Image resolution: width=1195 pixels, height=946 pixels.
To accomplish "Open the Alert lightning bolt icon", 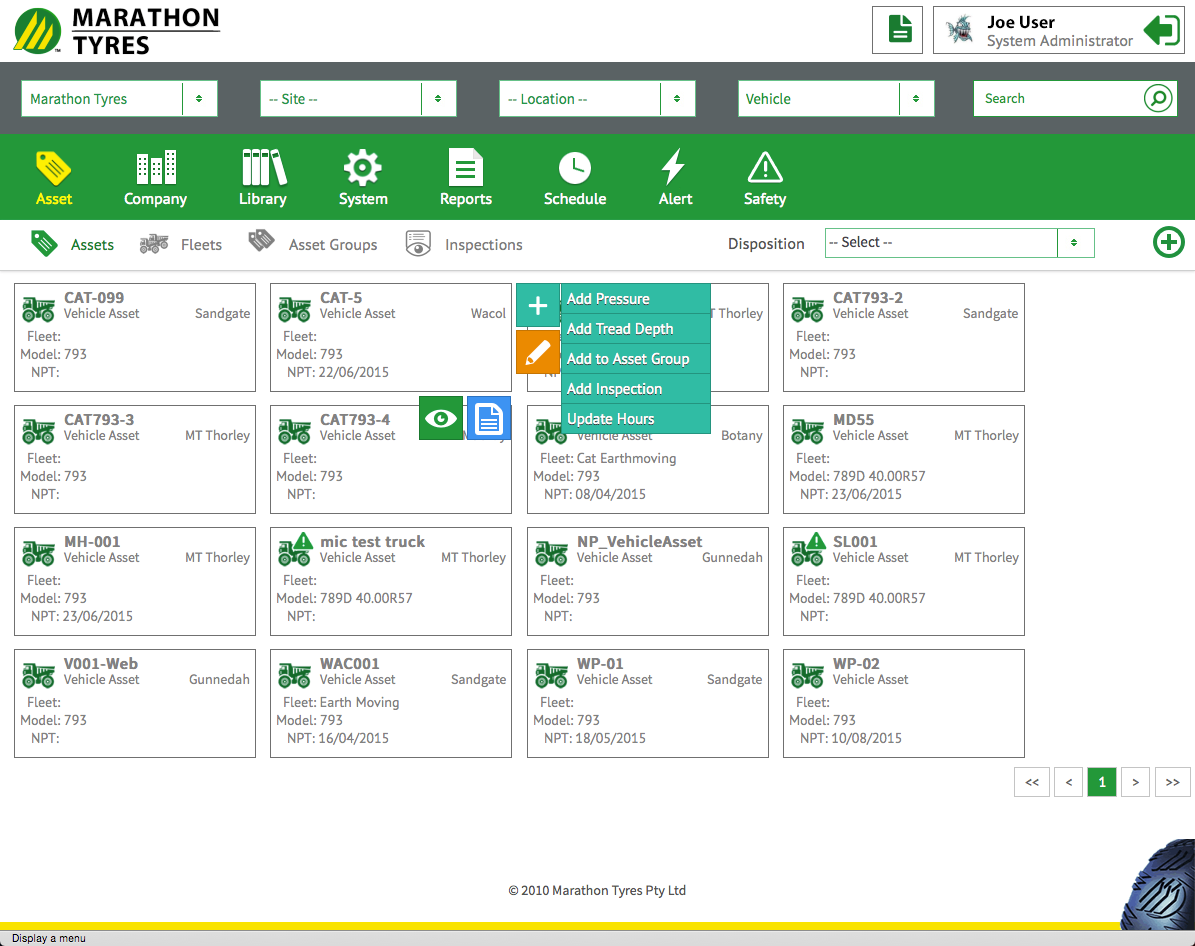I will [x=675, y=168].
